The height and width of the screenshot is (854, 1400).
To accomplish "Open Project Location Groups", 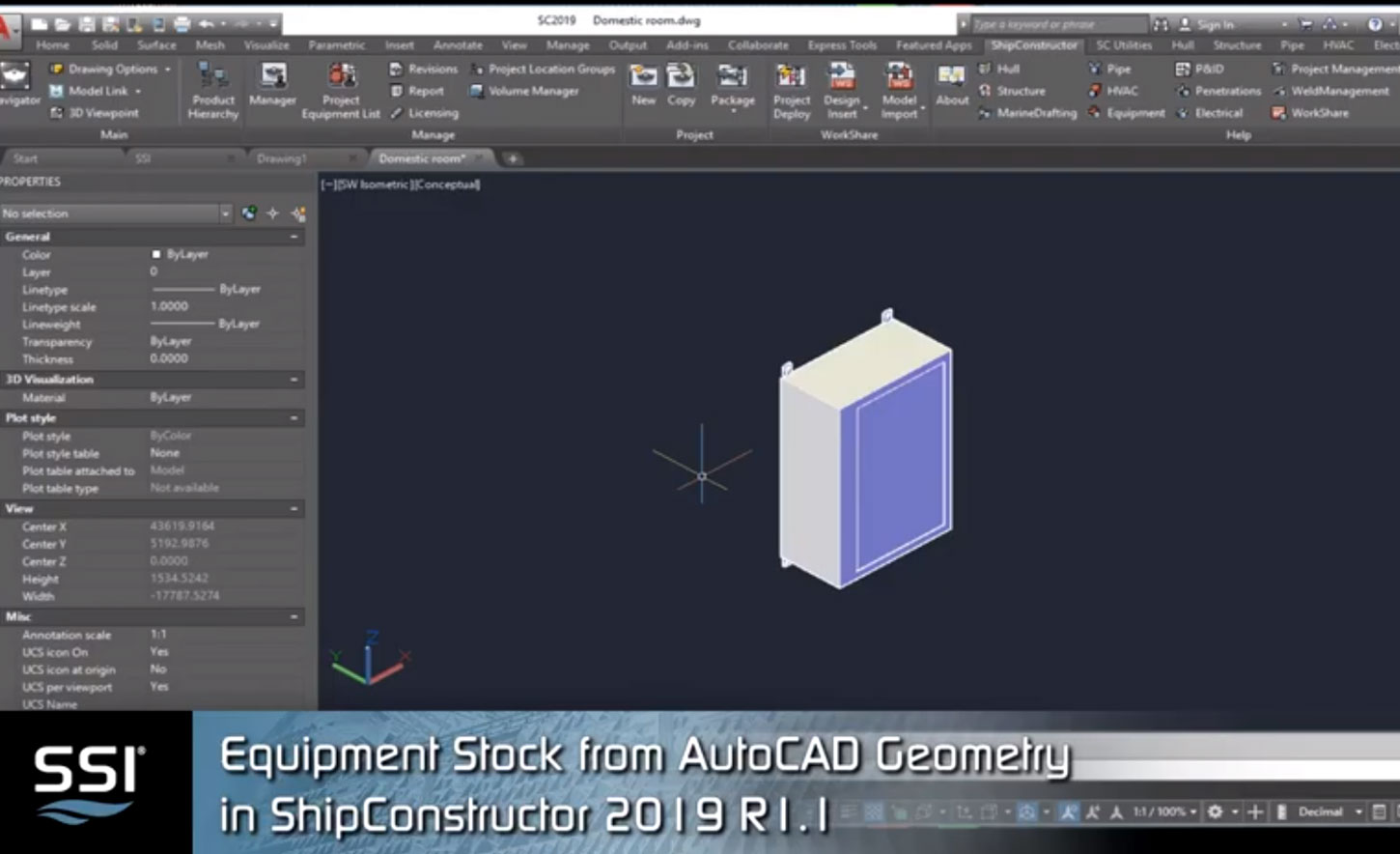I will 542,69.
